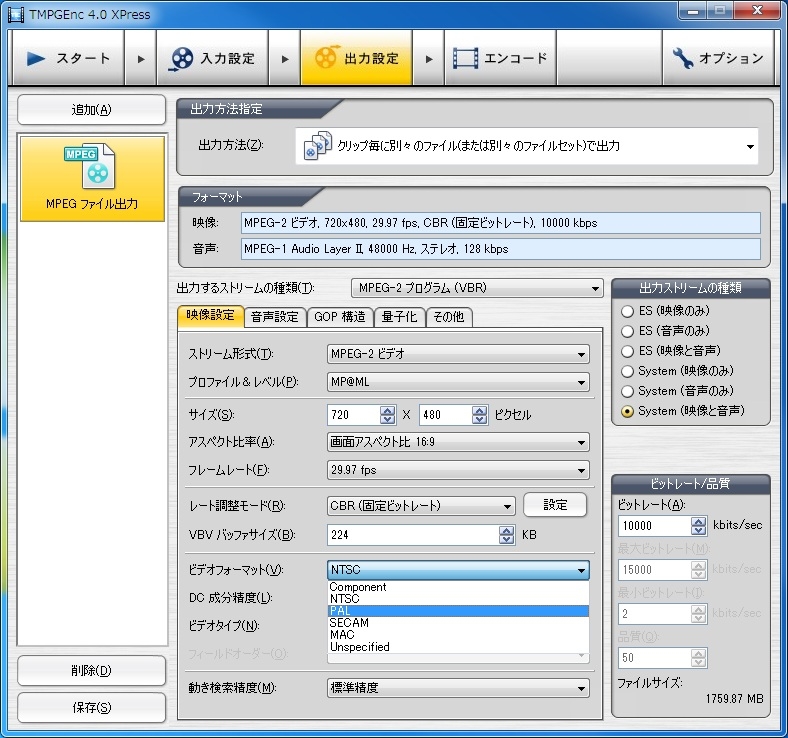Switch to the 音声設定 tab
The height and width of the screenshot is (738, 788).
(274, 317)
